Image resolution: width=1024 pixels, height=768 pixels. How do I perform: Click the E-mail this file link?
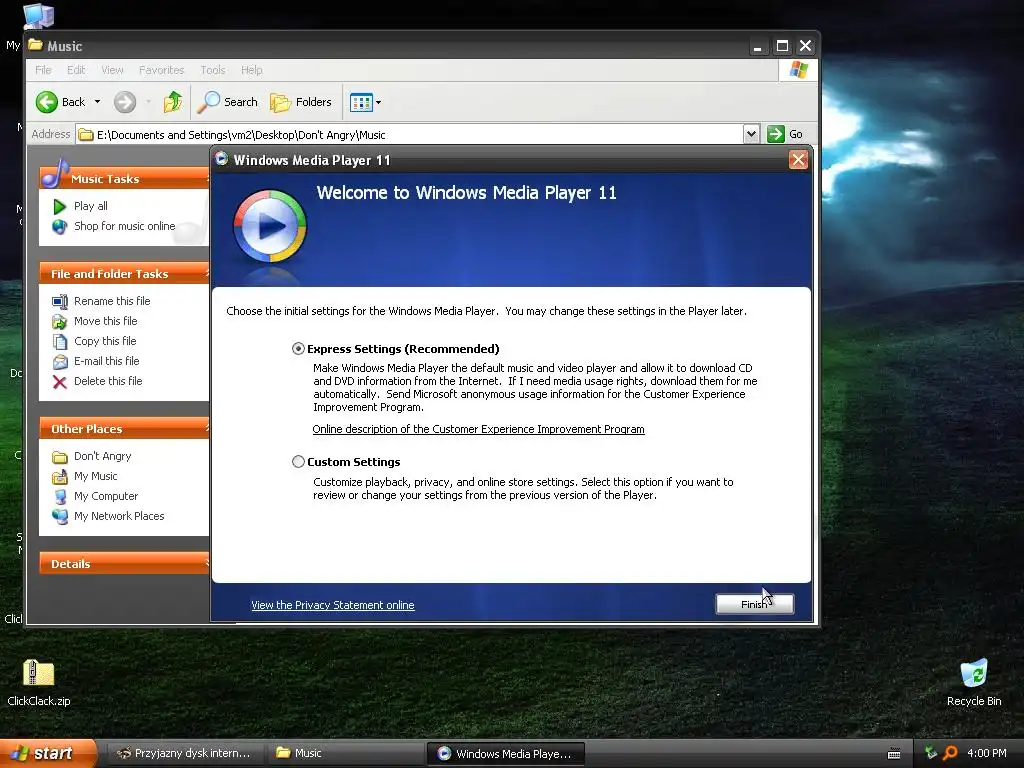(x=106, y=361)
